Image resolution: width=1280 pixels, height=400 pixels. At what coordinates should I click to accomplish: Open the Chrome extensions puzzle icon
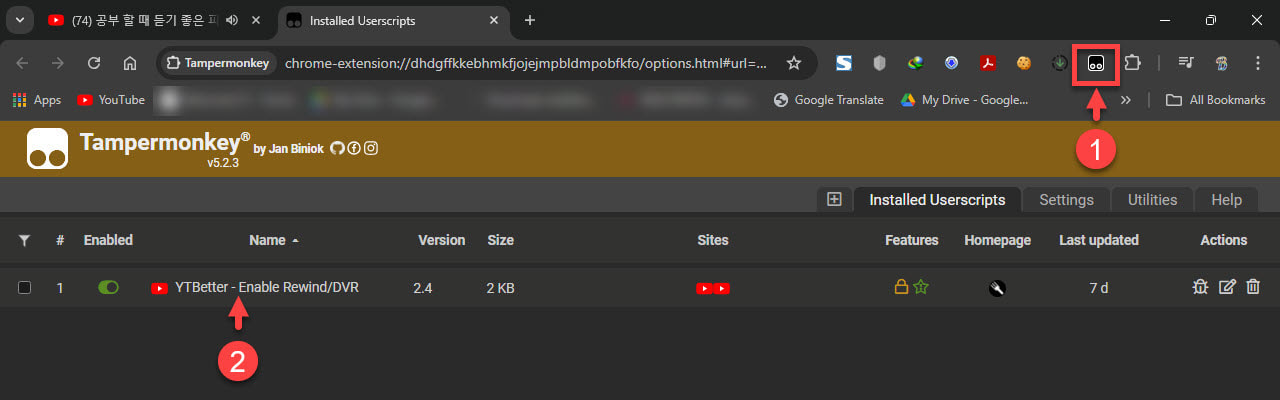tap(1132, 63)
